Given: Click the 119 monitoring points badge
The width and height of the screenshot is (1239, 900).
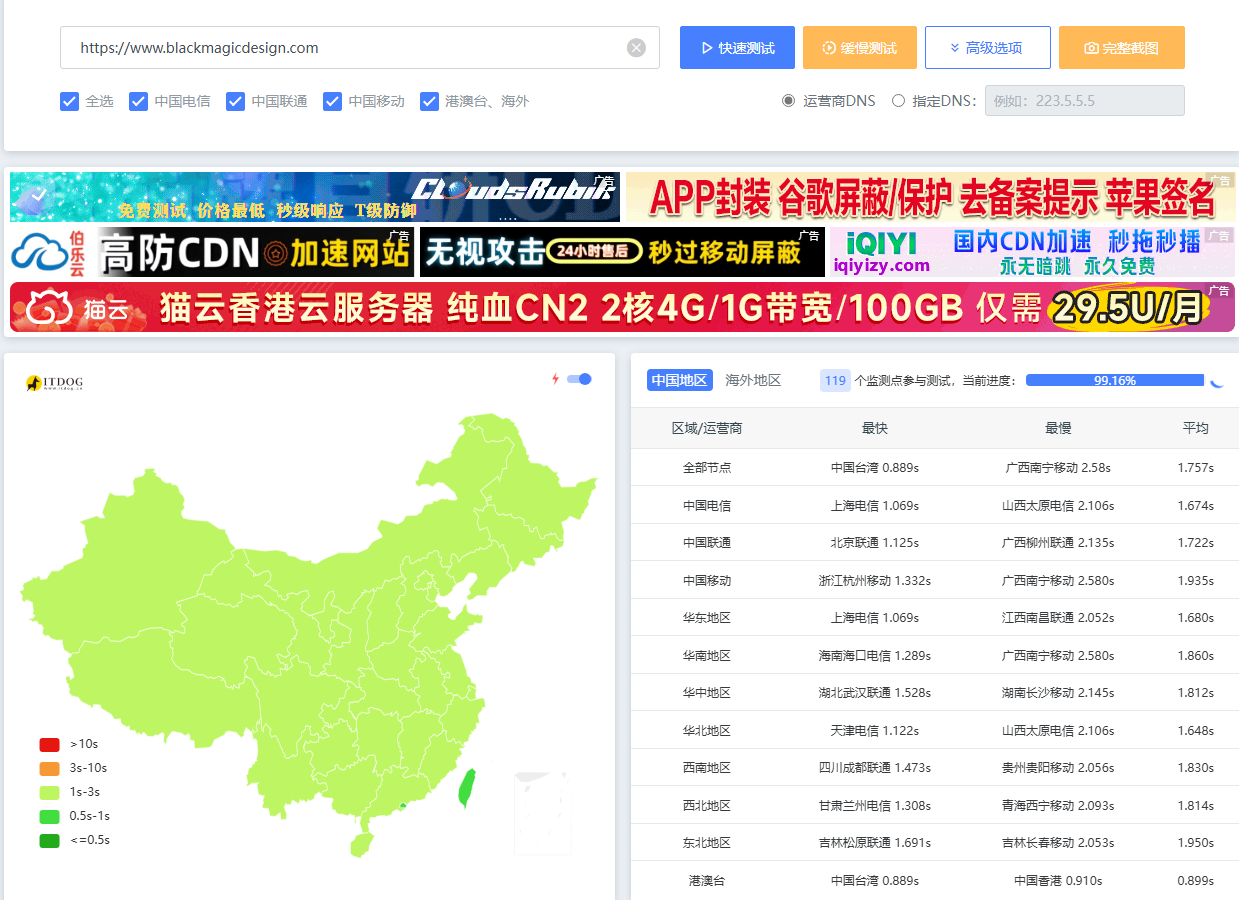Looking at the screenshot, I should [x=835, y=380].
